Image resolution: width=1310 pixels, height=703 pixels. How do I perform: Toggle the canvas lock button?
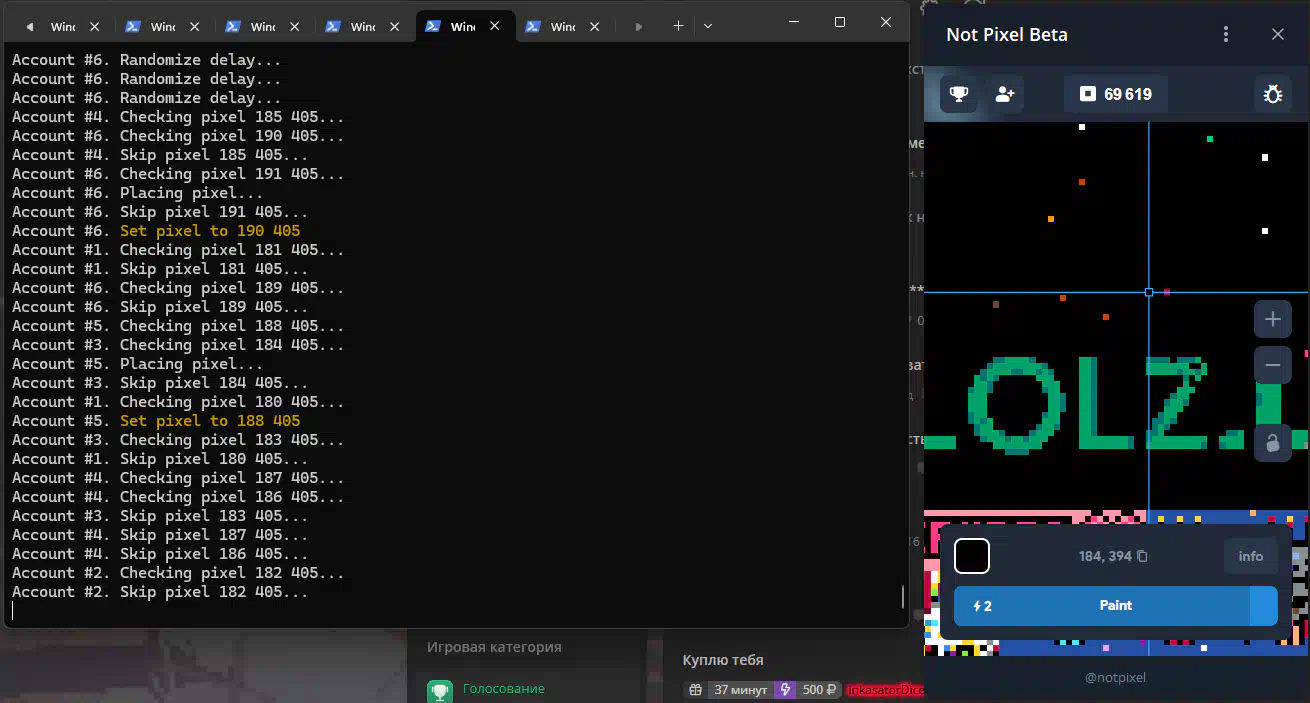click(x=1272, y=443)
